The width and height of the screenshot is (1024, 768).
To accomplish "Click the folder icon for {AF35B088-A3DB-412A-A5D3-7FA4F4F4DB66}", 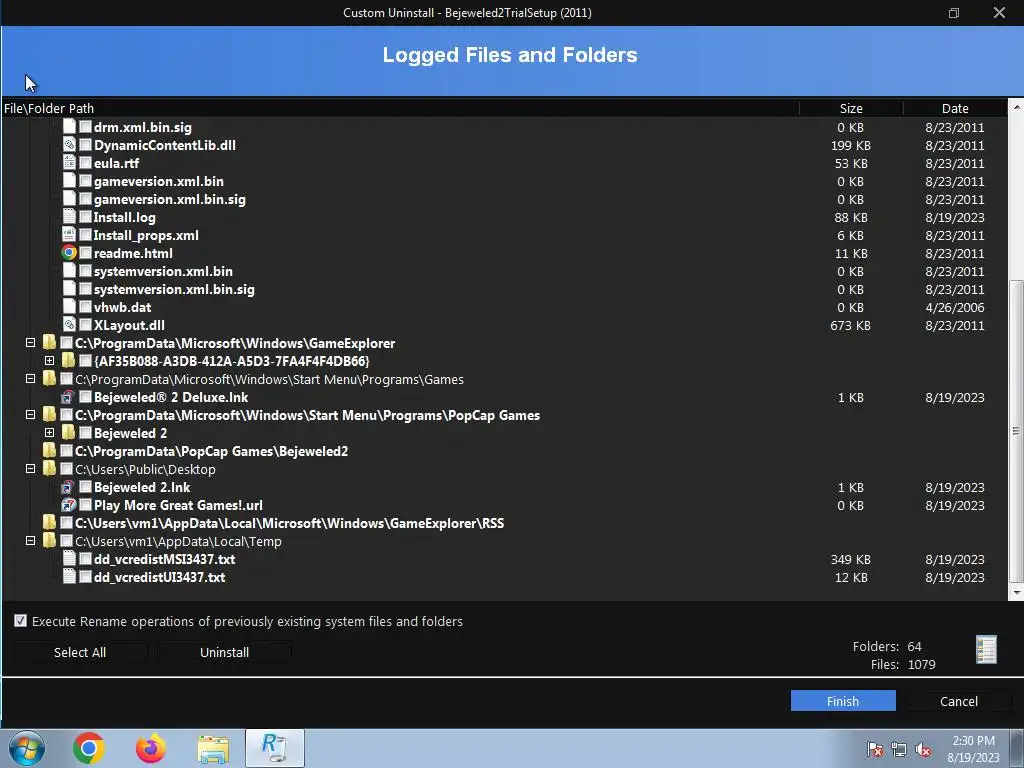I will point(69,360).
